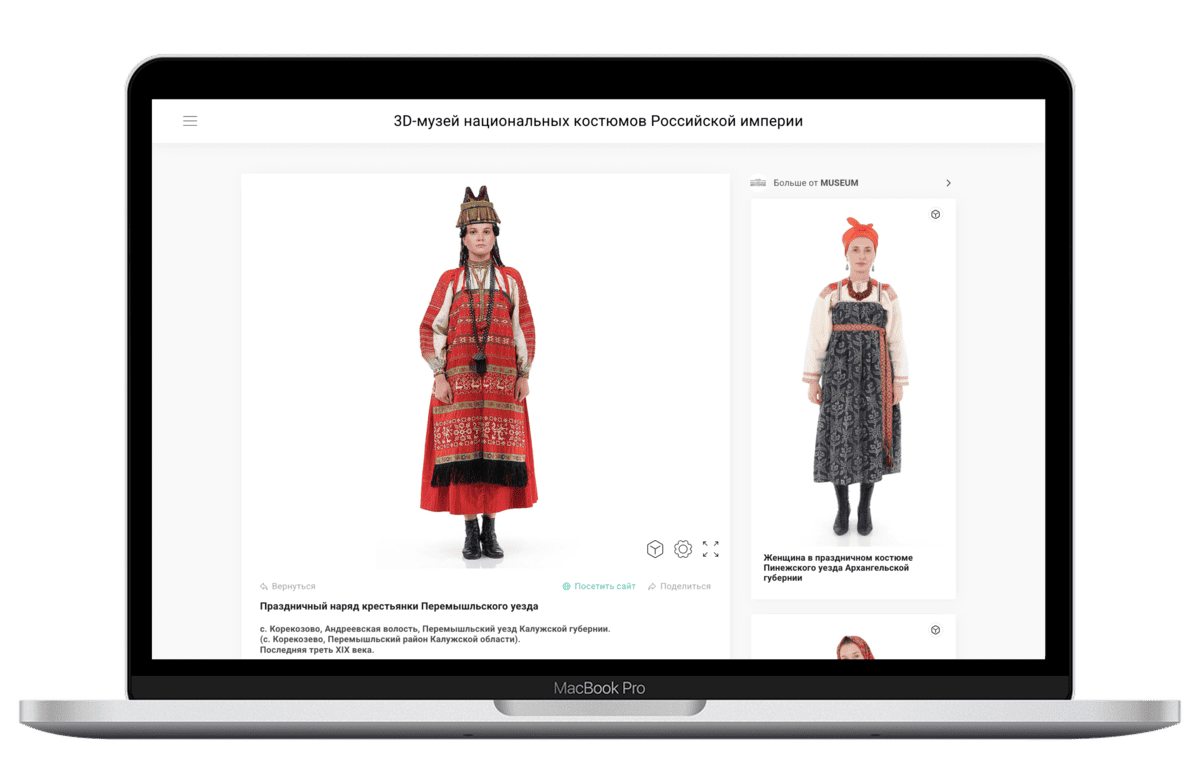Viewport: 1200px width, 763px height.
Task: Click the 3D-музей национальных костюмов page title
Action: pos(598,121)
